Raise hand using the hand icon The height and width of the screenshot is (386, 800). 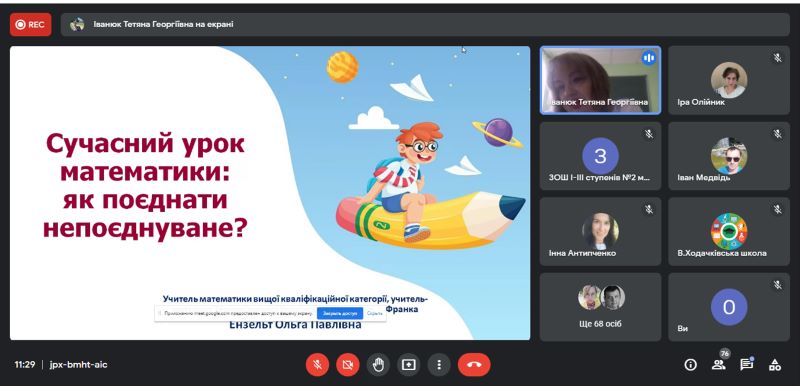pos(378,365)
